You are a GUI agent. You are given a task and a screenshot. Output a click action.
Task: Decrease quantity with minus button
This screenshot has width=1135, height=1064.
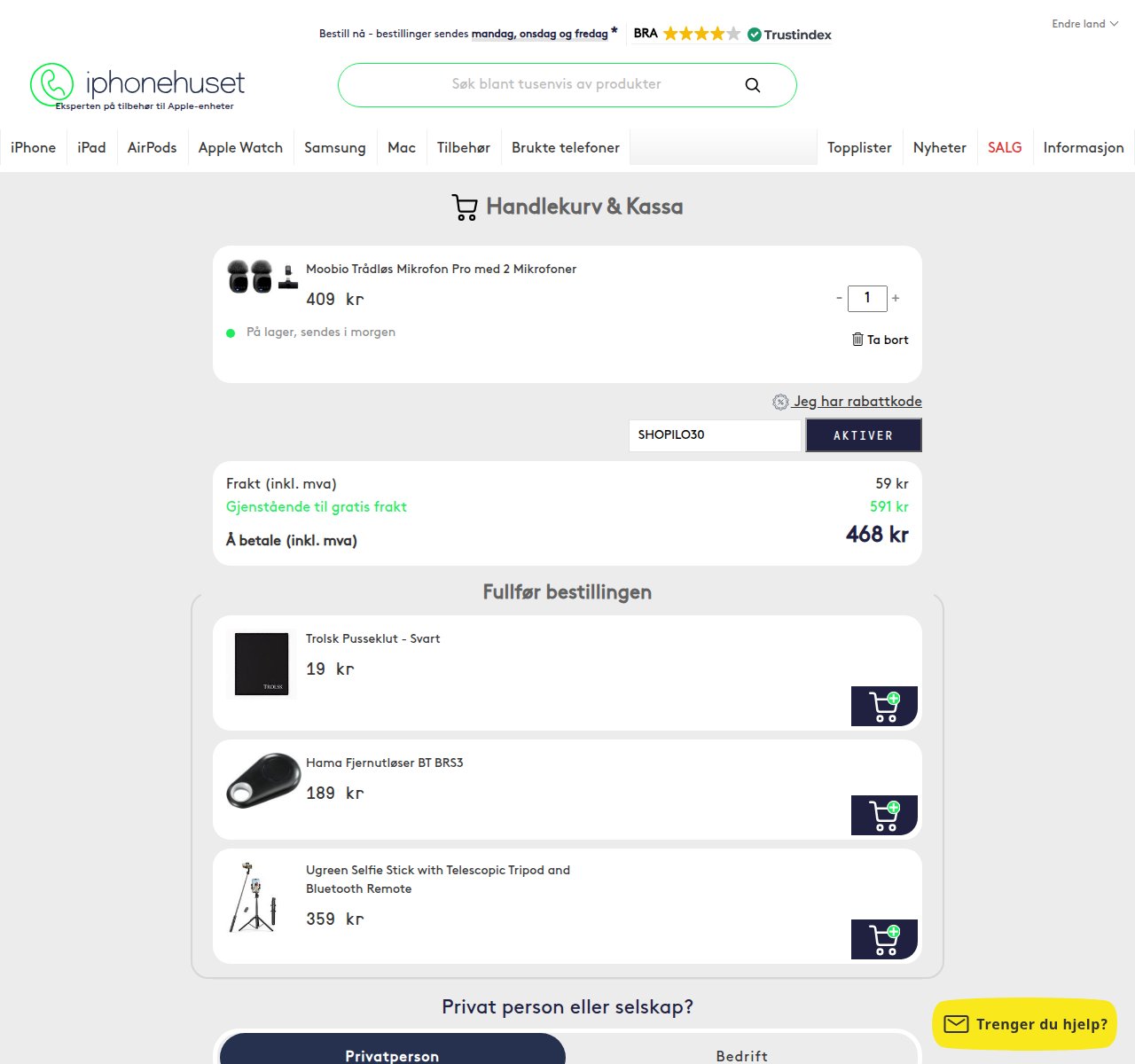[839, 298]
